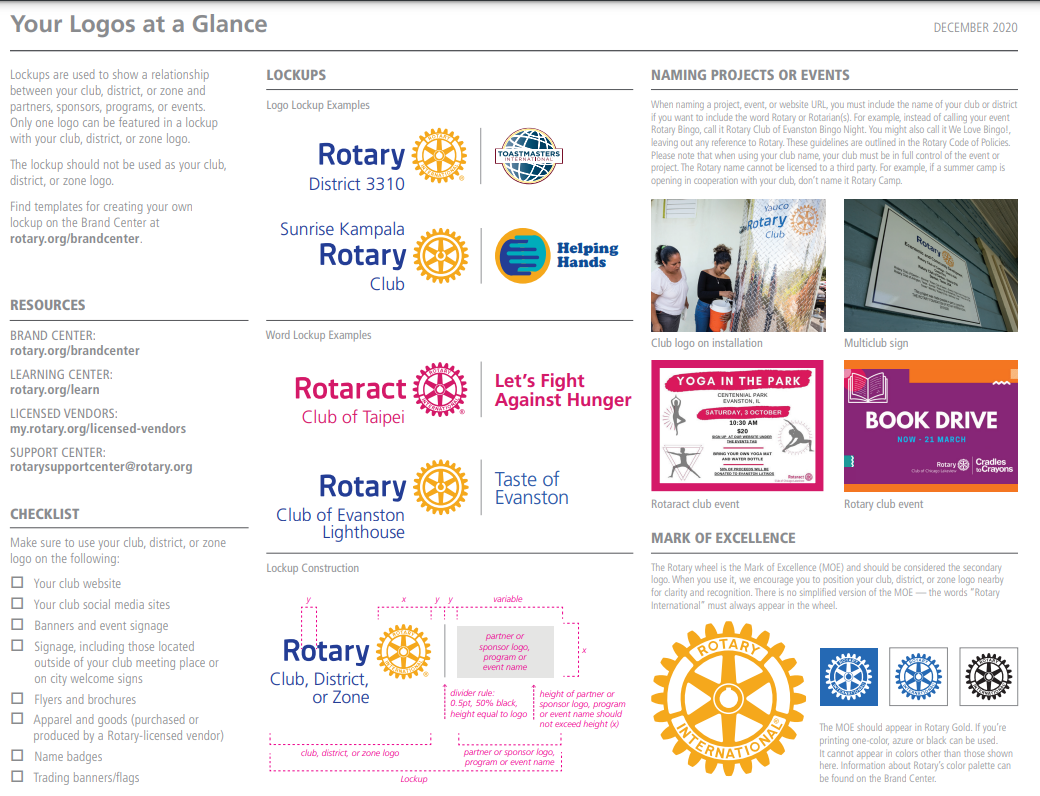Click the Yoga in the Park event poster
The image size is (1040, 796).
pyautogui.click(x=738, y=426)
